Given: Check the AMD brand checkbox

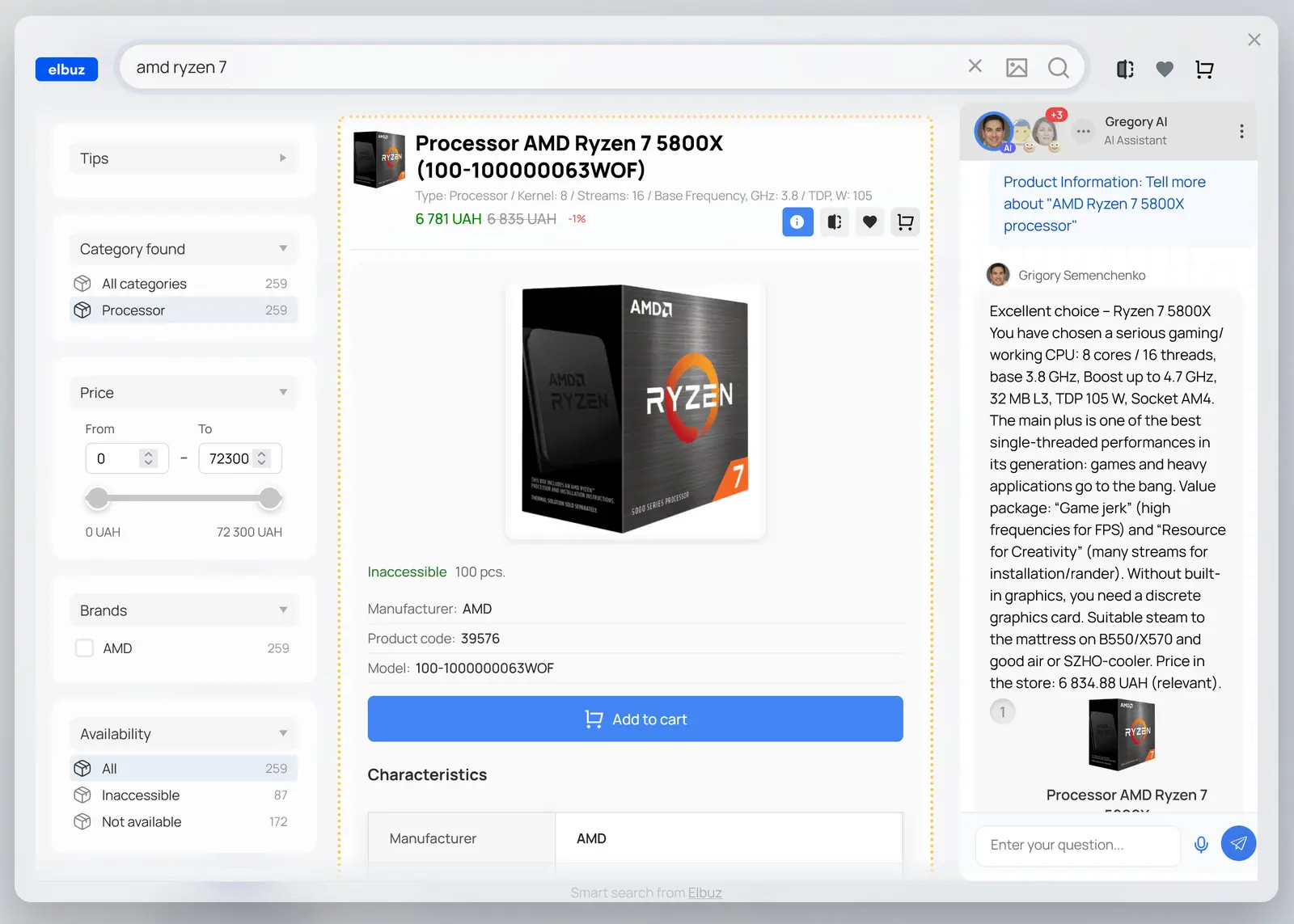Looking at the screenshot, I should coord(84,648).
